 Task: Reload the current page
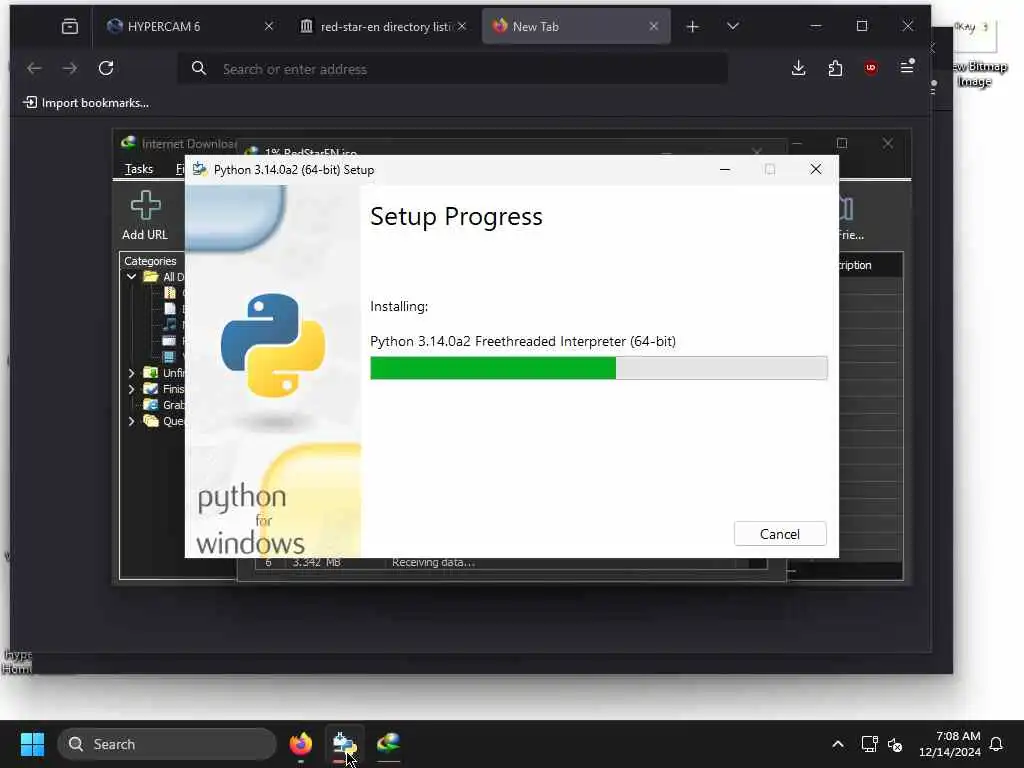pyautogui.click(x=106, y=68)
